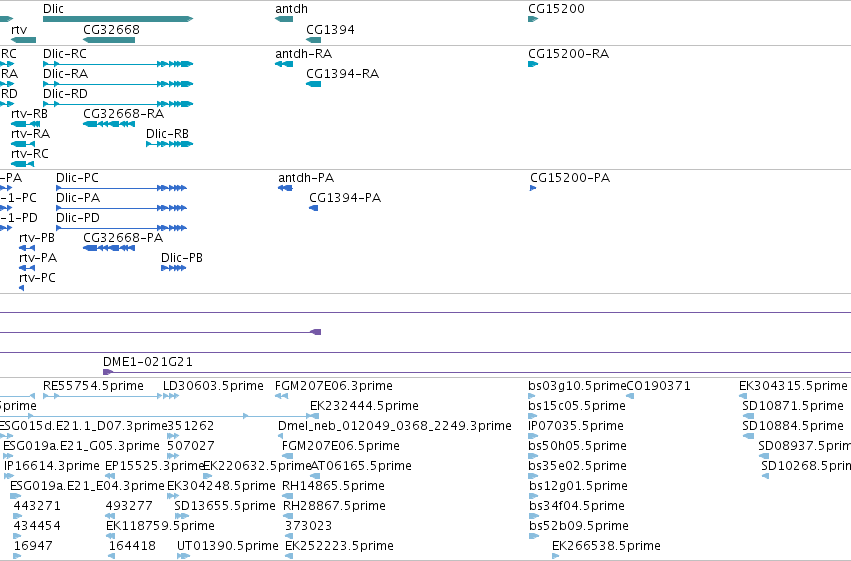Select the bs34f04.5prime EST
851x561 pixels.
click(534, 516)
